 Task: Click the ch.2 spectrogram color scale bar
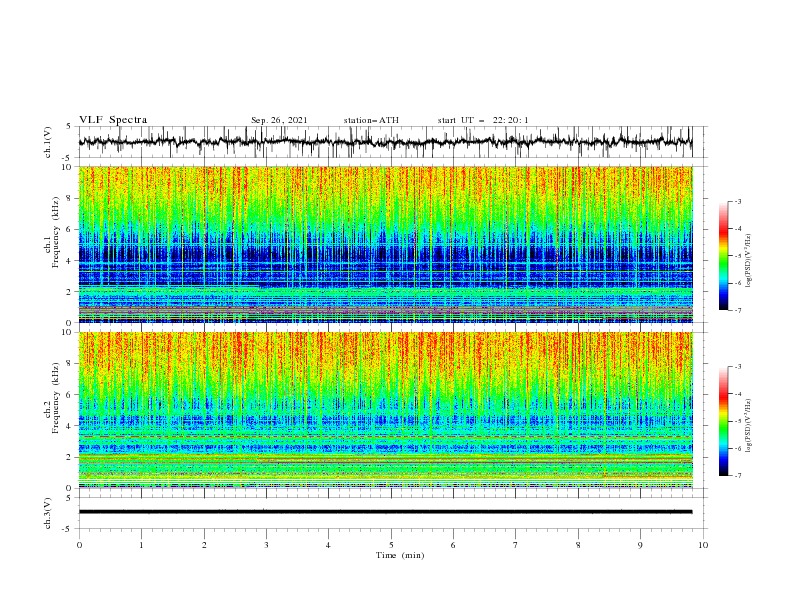point(723,421)
